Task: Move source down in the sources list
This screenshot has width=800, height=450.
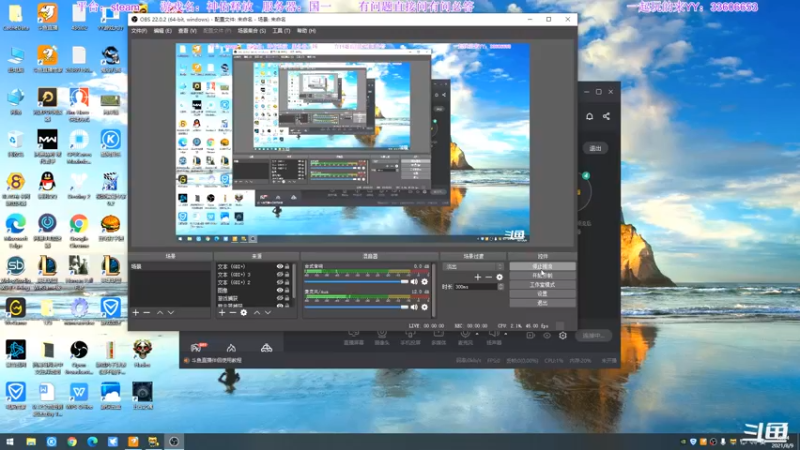Action: [x=268, y=312]
